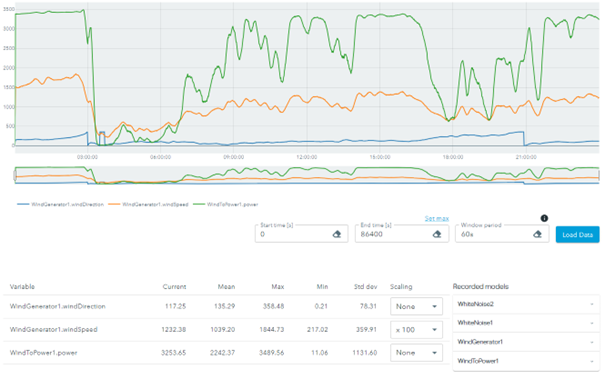Expand the WindToPower1 recorded model
This screenshot has height=379, width=605.
point(526,361)
